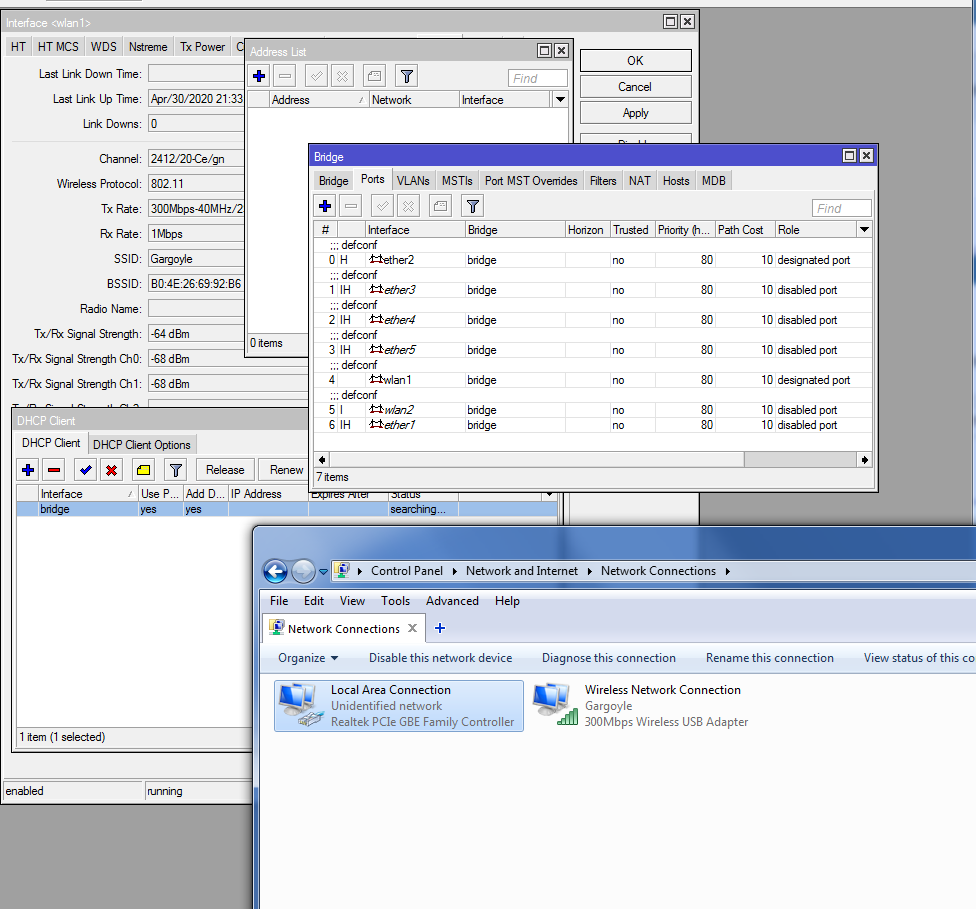The image size is (976, 909).
Task: Click the red minus remove icon in DHCP Client
Action: point(54,470)
